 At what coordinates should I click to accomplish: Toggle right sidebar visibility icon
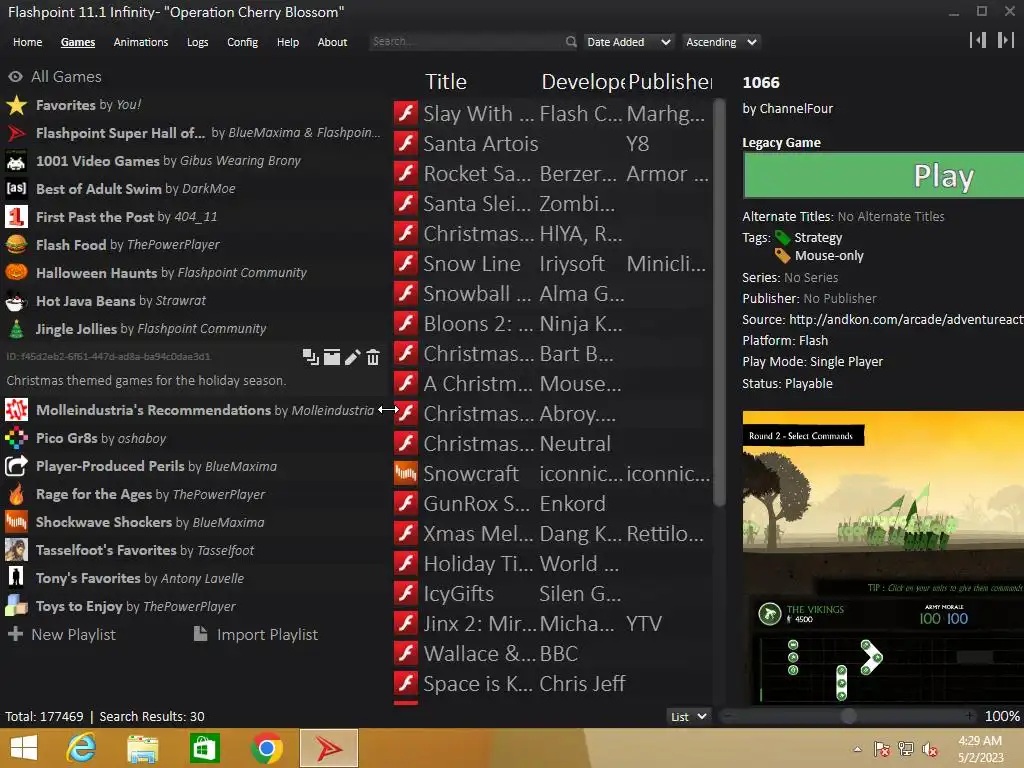point(1005,40)
